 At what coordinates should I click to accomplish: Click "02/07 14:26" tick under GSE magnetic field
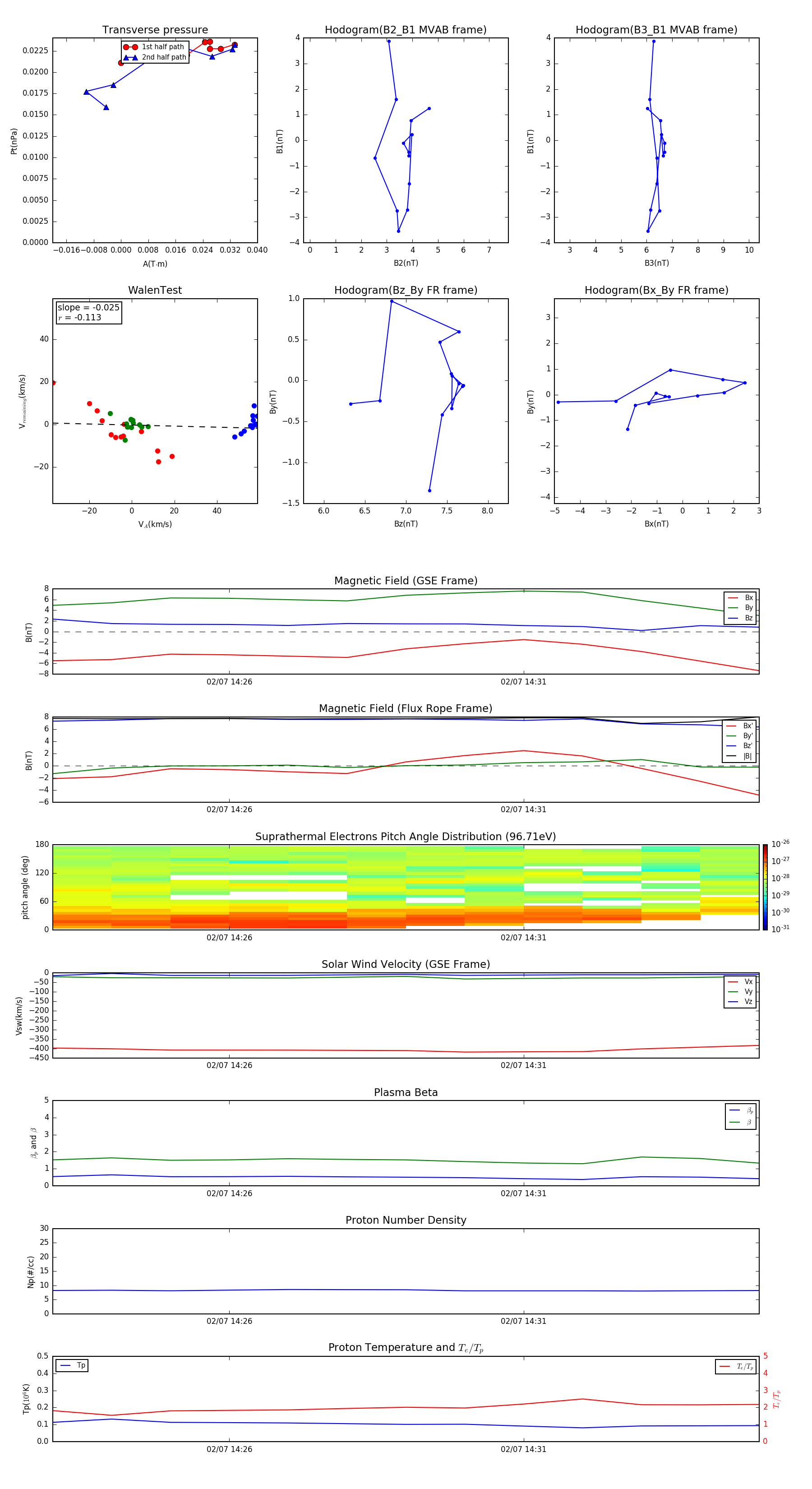point(230,682)
